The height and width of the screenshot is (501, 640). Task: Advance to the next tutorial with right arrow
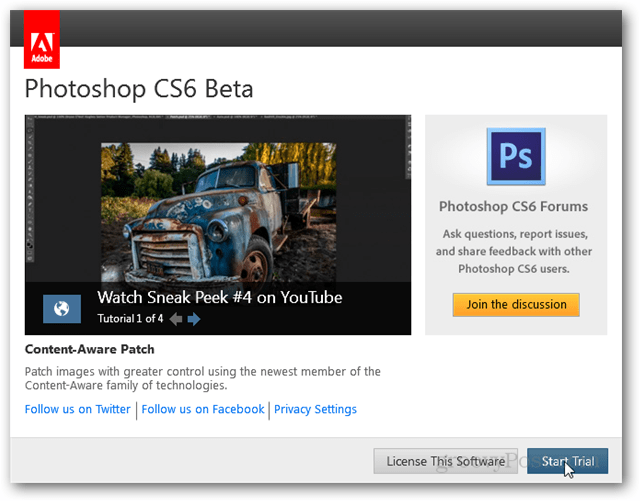click(194, 320)
